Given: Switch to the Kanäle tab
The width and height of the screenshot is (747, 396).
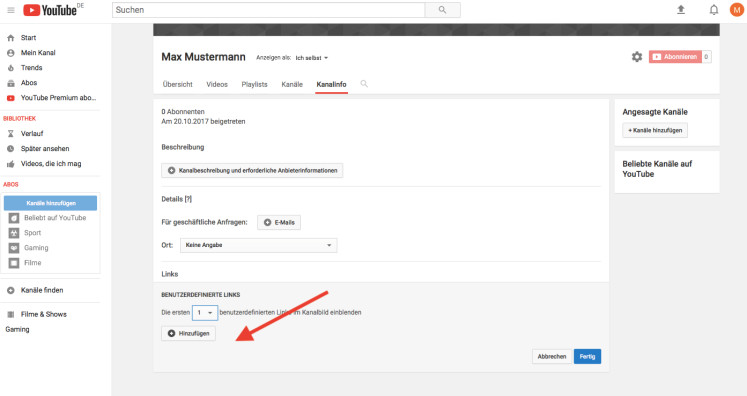Looking at the screenshot, I should pos(292,84).
